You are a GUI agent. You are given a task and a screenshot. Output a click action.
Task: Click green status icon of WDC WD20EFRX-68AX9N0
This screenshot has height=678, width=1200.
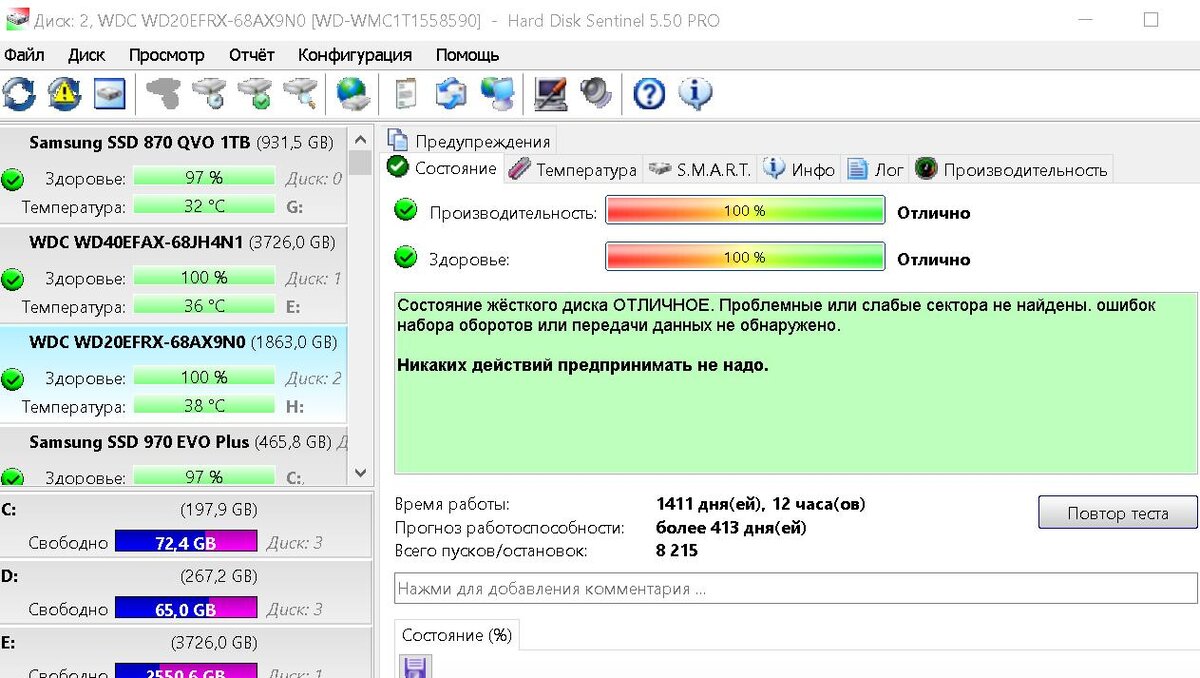coord(12,379)
